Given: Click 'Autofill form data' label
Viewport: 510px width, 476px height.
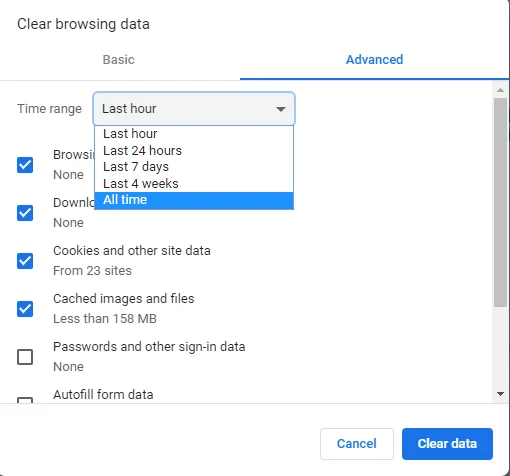Looking at the screenshot, I should tap(103, 395).
